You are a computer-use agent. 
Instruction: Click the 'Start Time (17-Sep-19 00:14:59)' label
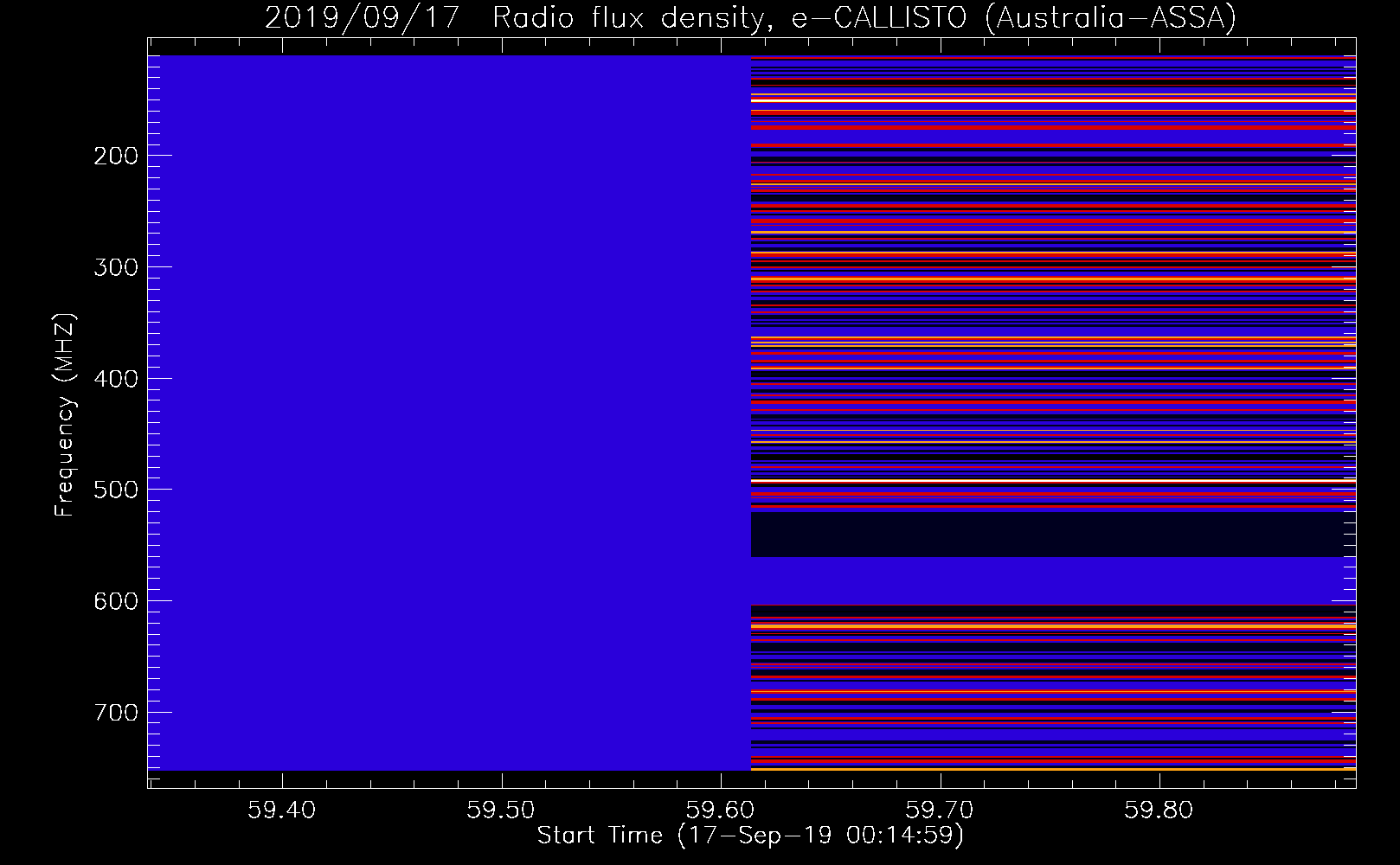point(750,836)
